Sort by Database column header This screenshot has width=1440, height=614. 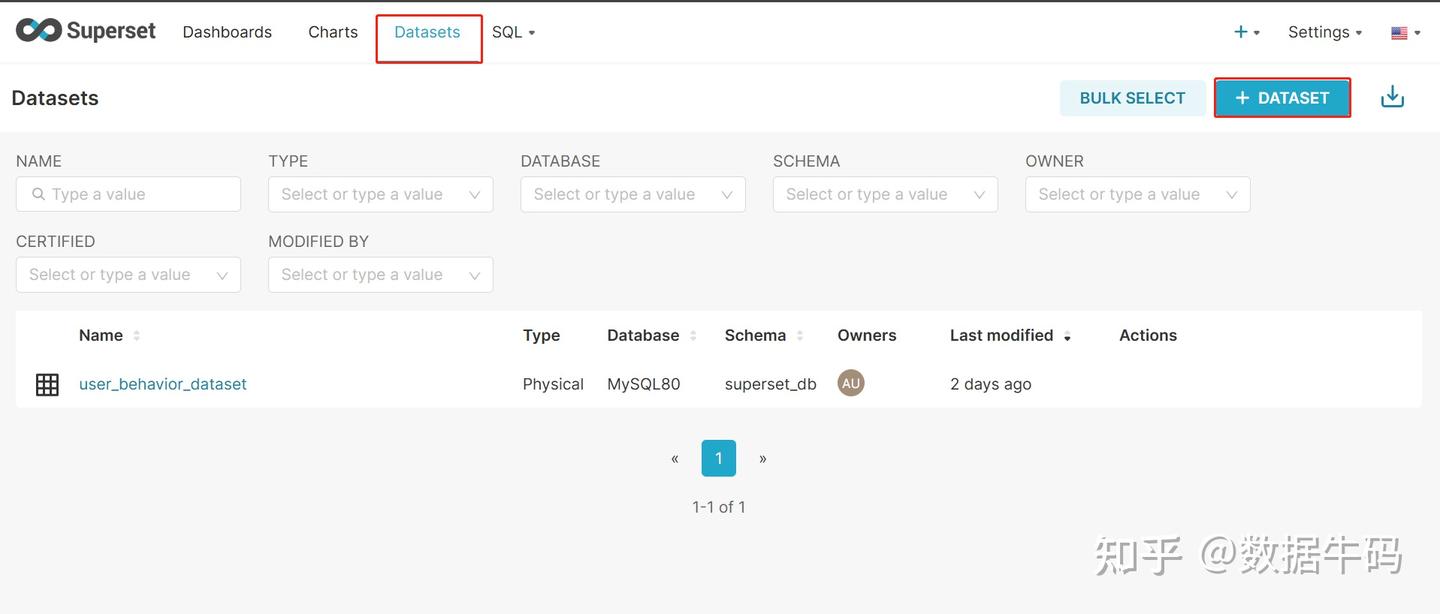pyautogui.click(x=643, y=335)
